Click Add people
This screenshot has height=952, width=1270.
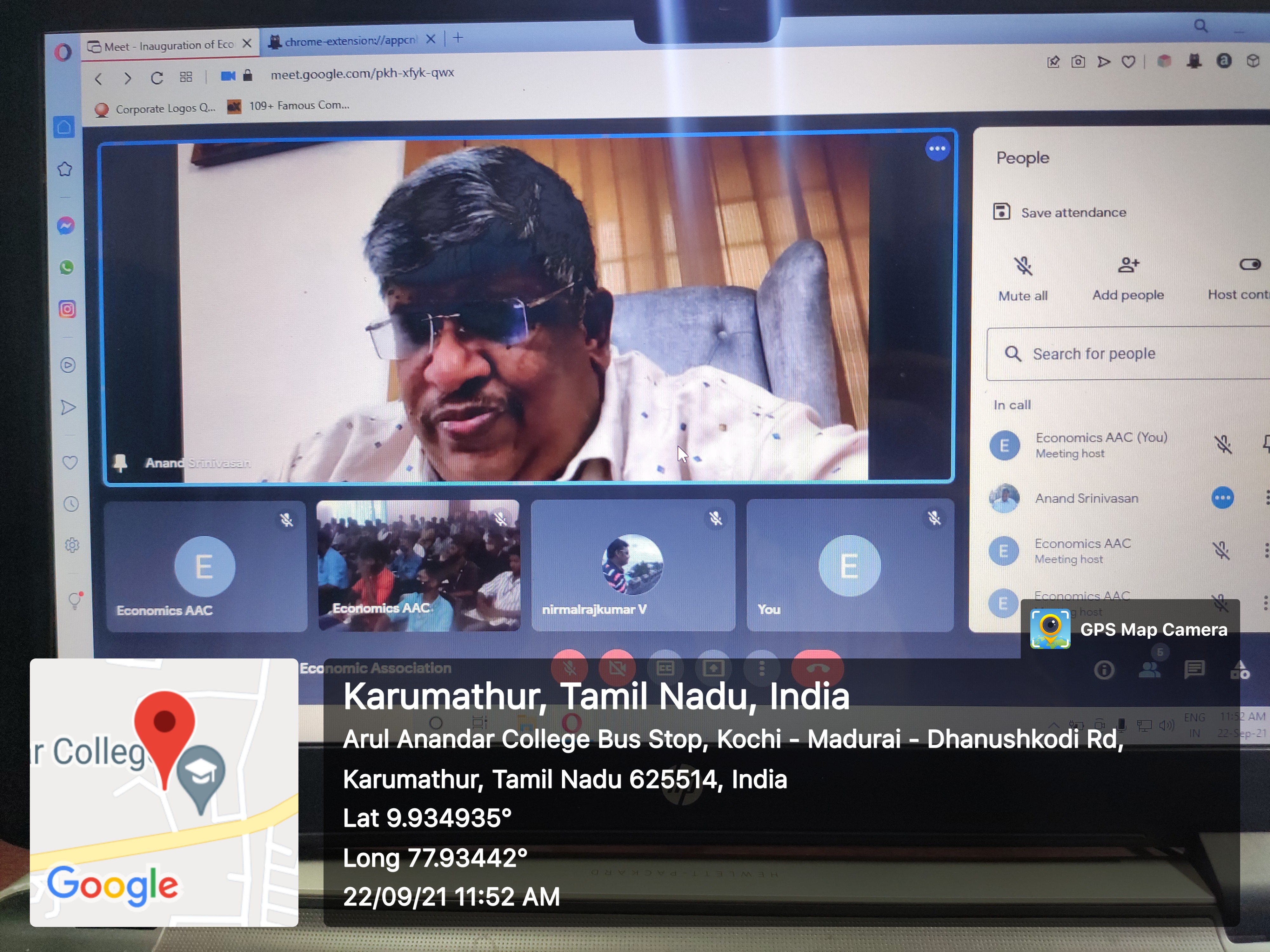[1128, 278]
